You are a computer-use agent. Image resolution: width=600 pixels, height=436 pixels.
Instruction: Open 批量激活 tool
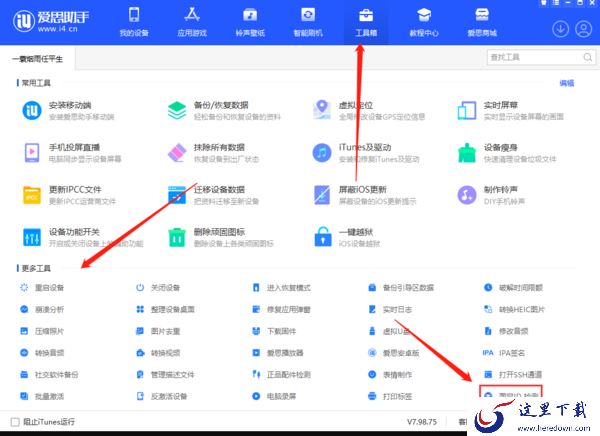42,397
